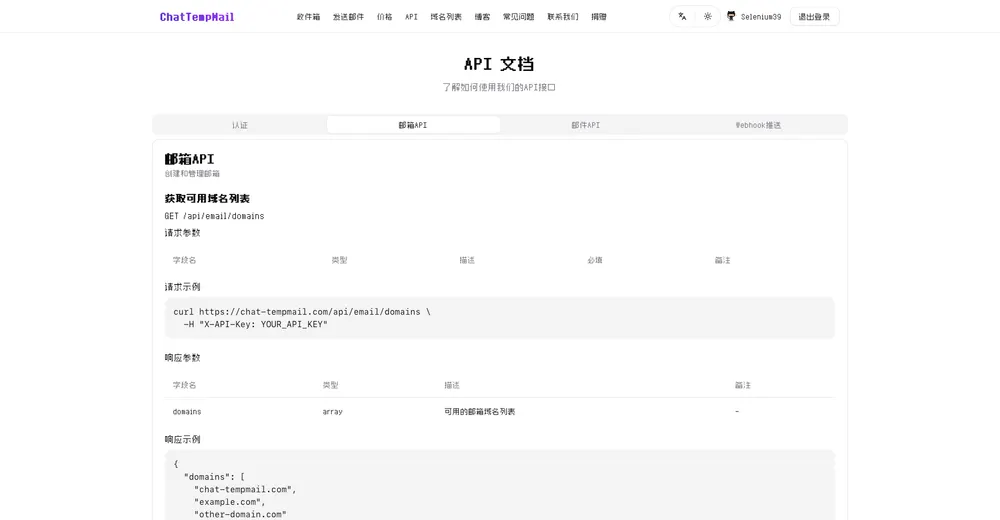
Task: Switch to the Webhook推送 tab
Action: [758, 125]
